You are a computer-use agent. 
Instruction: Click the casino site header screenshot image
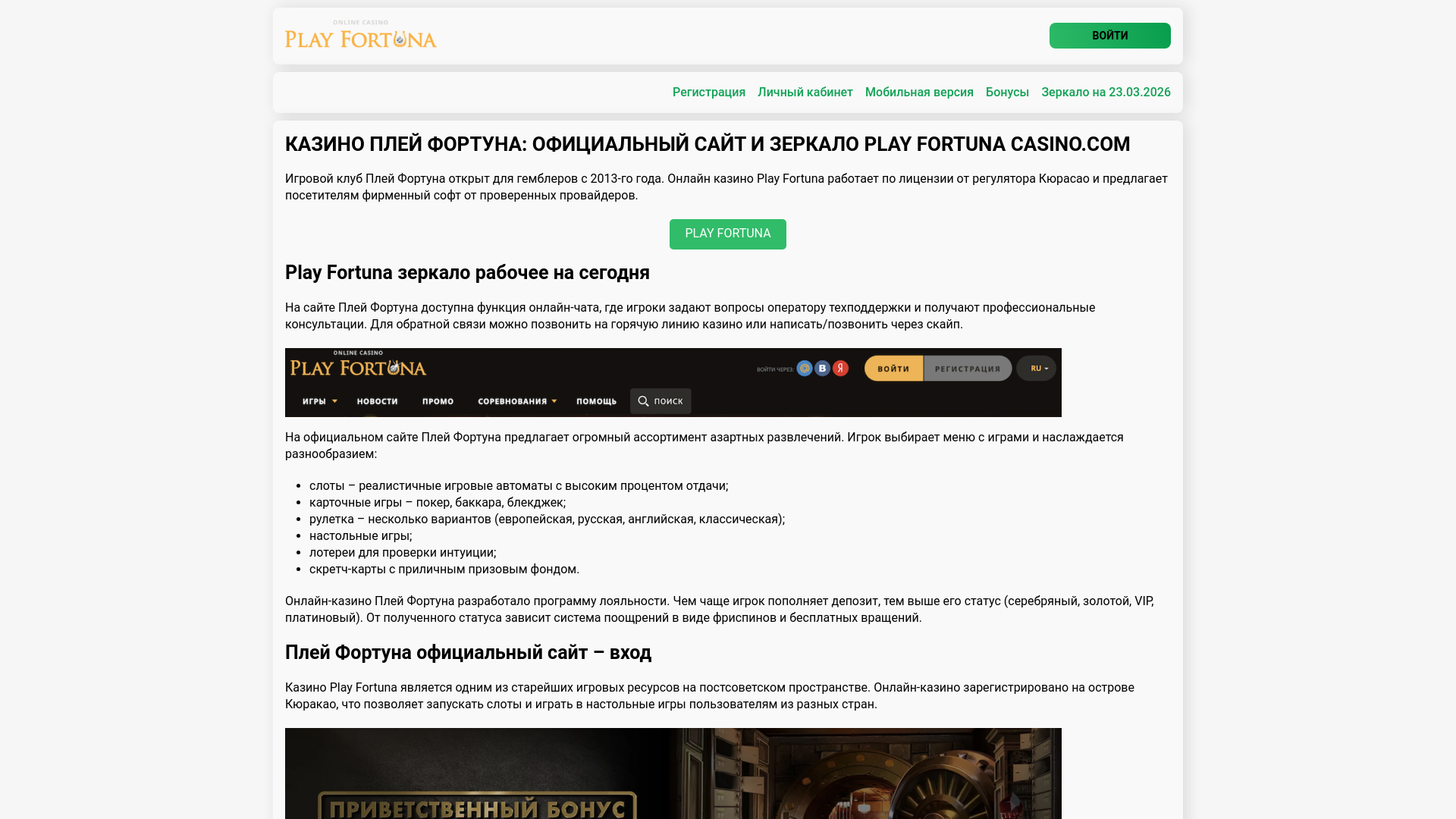click(673, 382)
